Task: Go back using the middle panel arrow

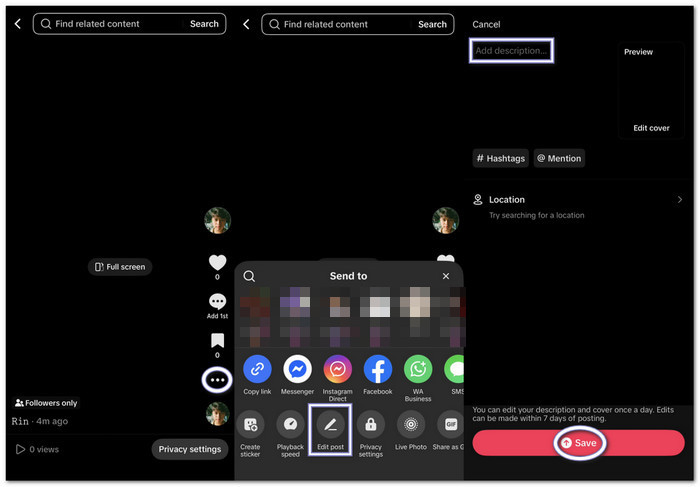Action: pyautogui.click(x=246, y=24)
